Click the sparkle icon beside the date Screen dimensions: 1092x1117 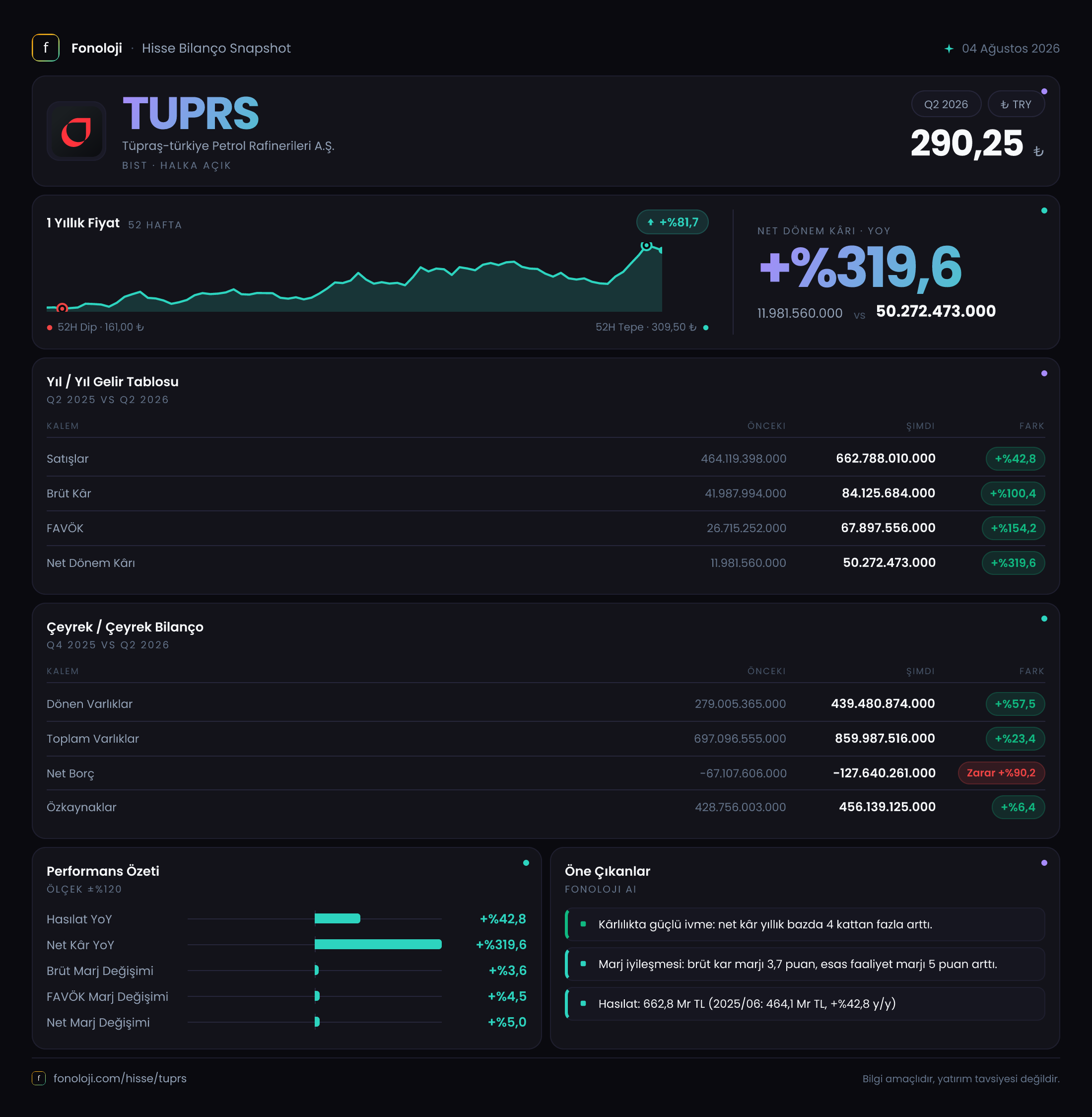click(949, 49)
